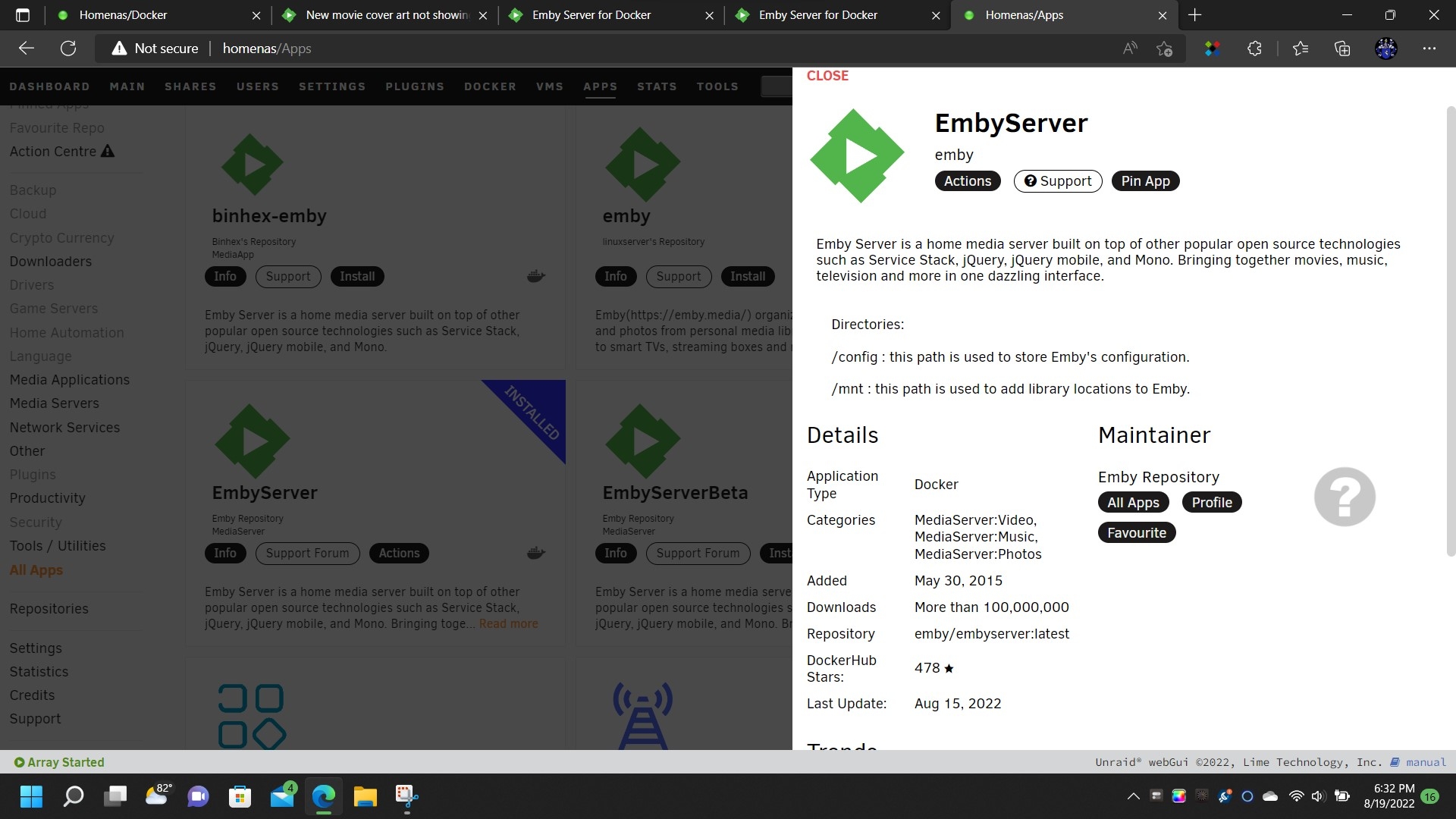
Task: Click the browser extensions puzzle icon
Action: click(x=1254, y=48)
